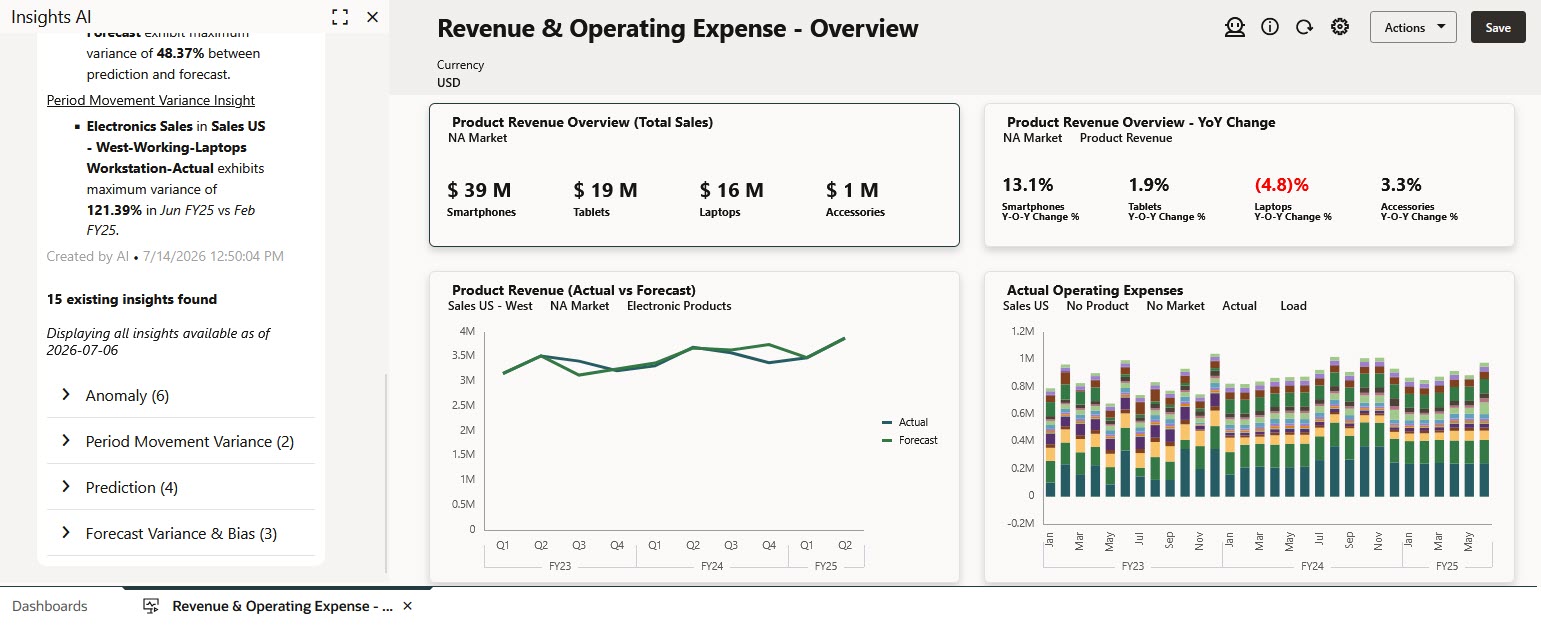Viewport: 1541px width, 636px height.
Task: Refresh the dashboard data
Action: [1304, 27]
